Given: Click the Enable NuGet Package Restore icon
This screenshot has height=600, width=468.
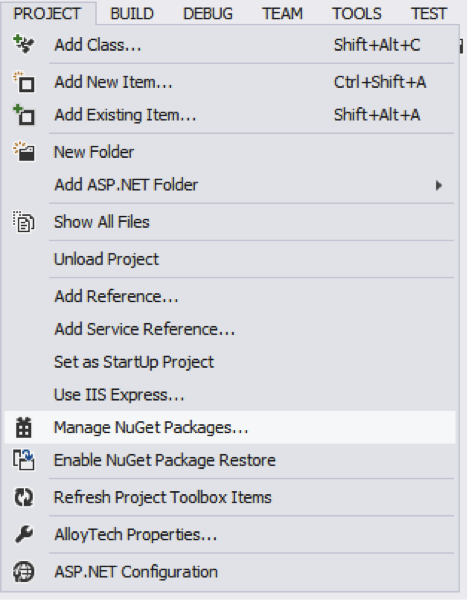Looking at the screenshot, I should tap(24, 460).
